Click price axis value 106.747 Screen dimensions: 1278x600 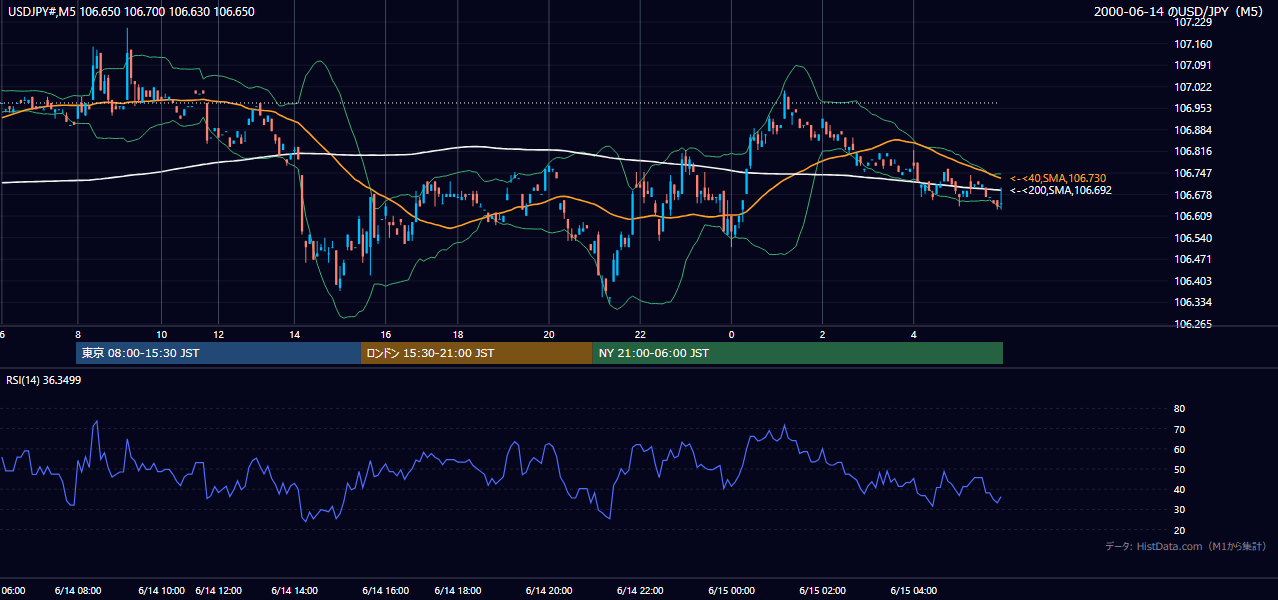click(x=1193, y=173)
